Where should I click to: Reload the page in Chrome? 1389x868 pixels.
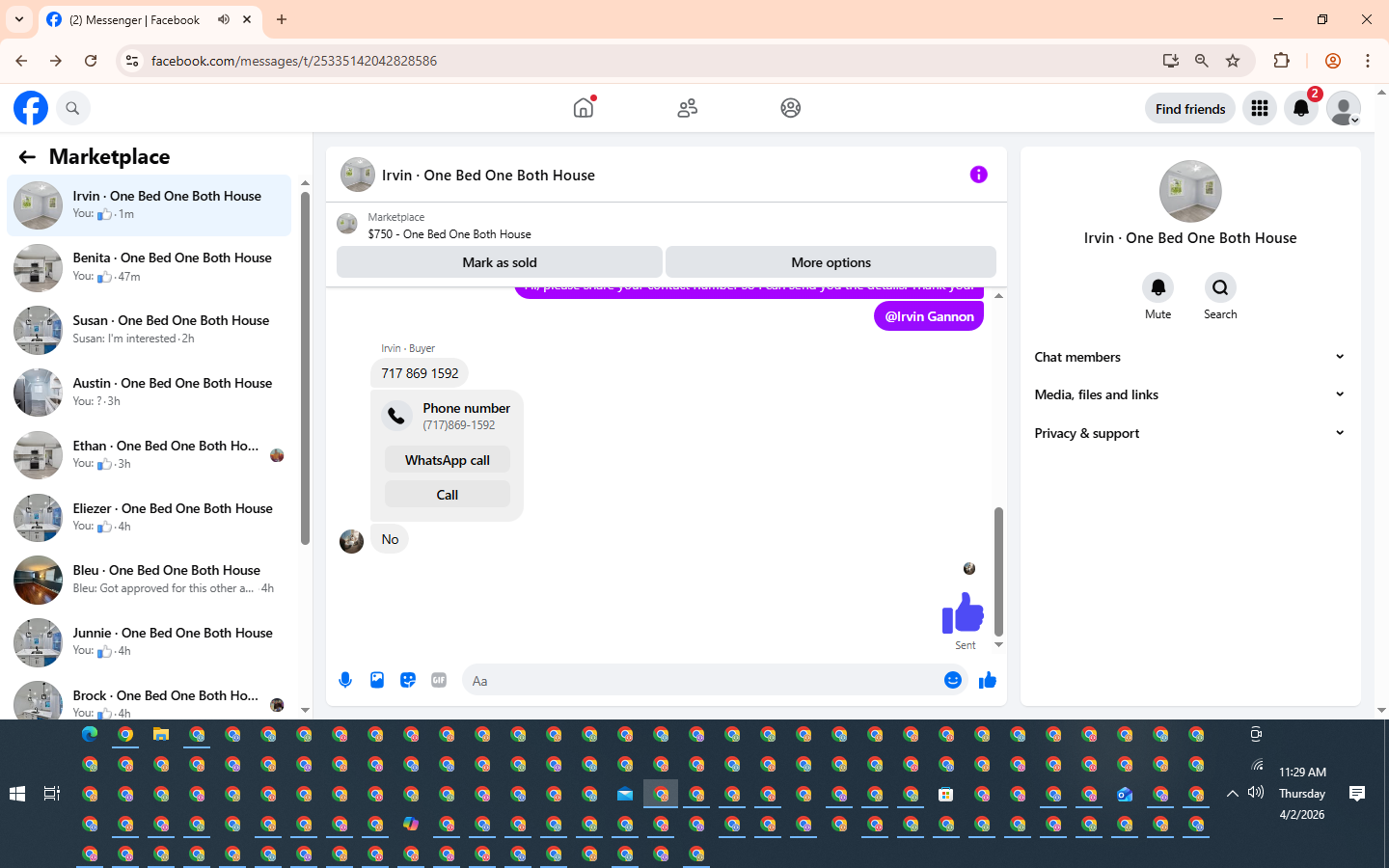pyautogui.click(x=91, y=61)
